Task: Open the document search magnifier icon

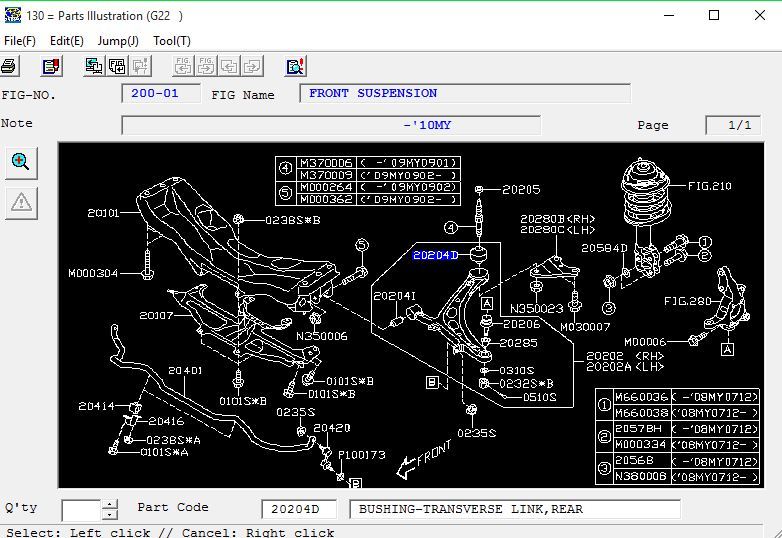Action: [x=296, y=66]
